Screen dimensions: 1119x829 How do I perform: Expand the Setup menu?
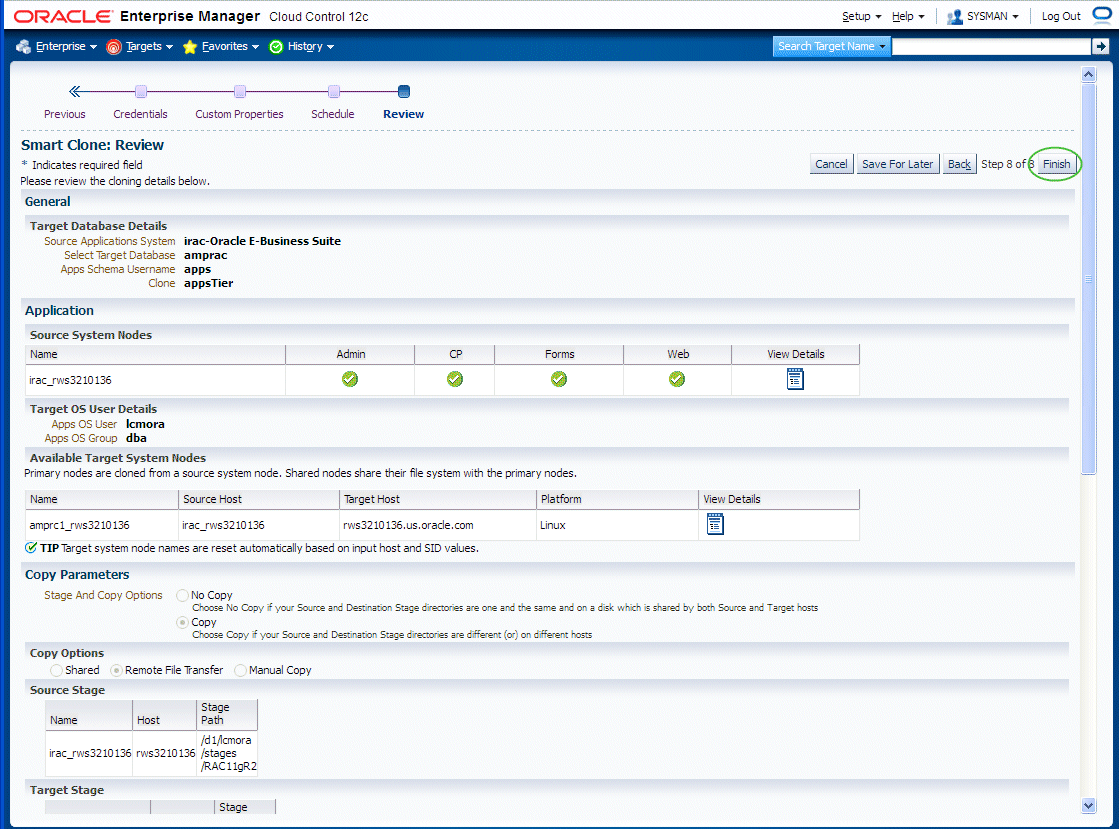[861, 16]
